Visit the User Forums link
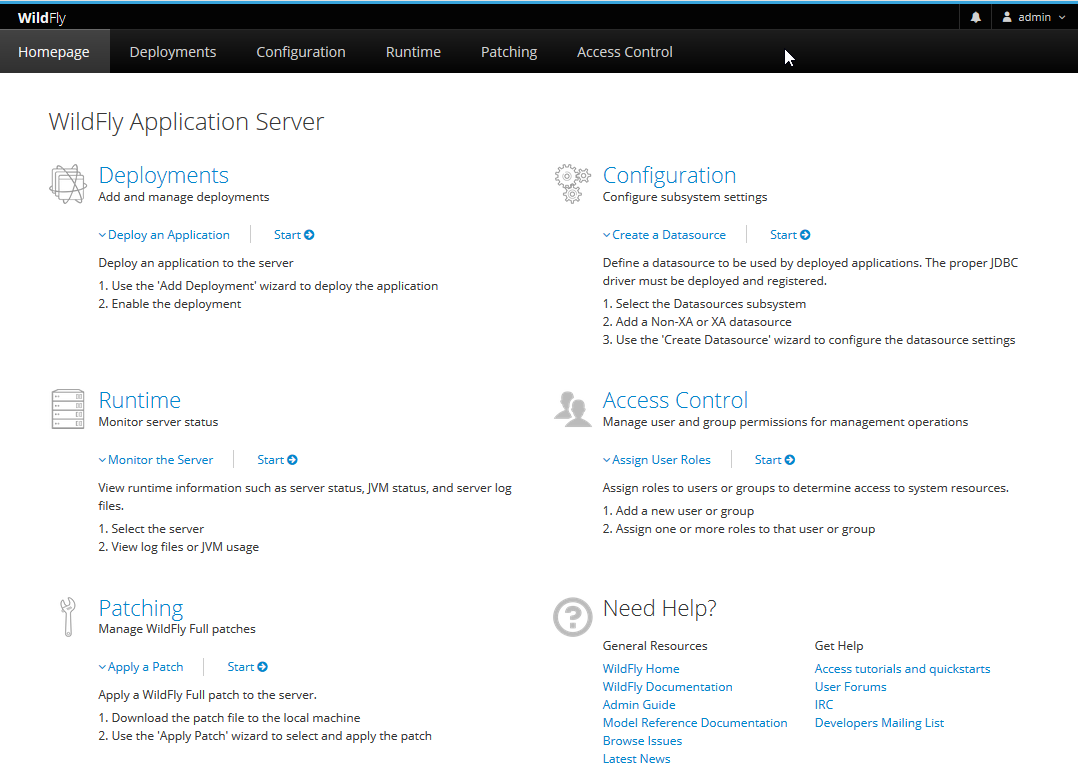This screenshot has width=1078, height=769. 850,687
